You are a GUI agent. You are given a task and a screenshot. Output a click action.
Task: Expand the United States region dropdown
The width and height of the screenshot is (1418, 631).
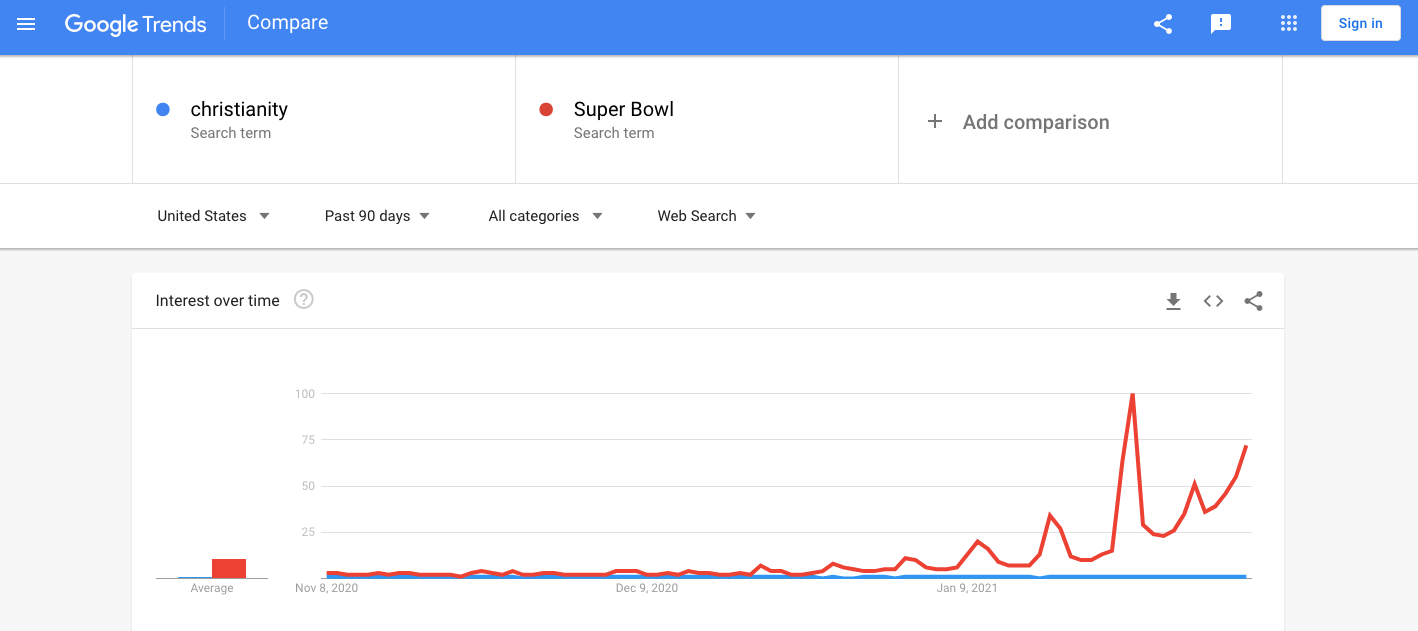click(214, 216)
